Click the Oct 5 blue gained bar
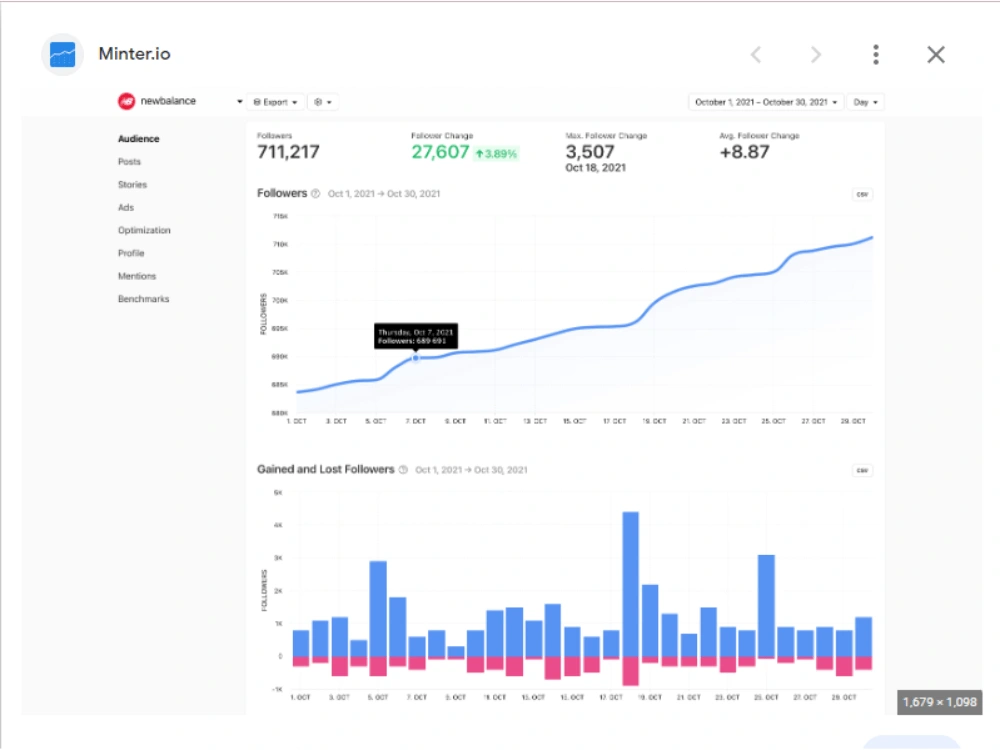 click(x=378, y=609)
